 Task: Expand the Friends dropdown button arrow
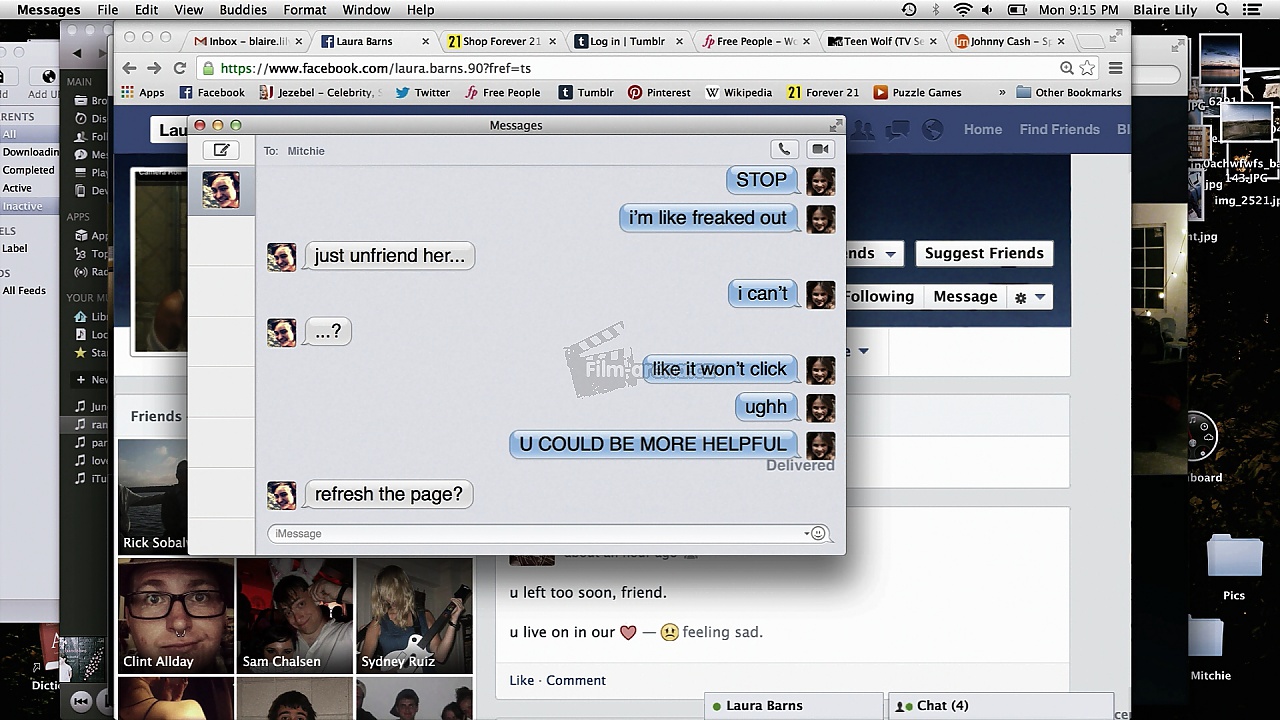click(x=889, y=254)
